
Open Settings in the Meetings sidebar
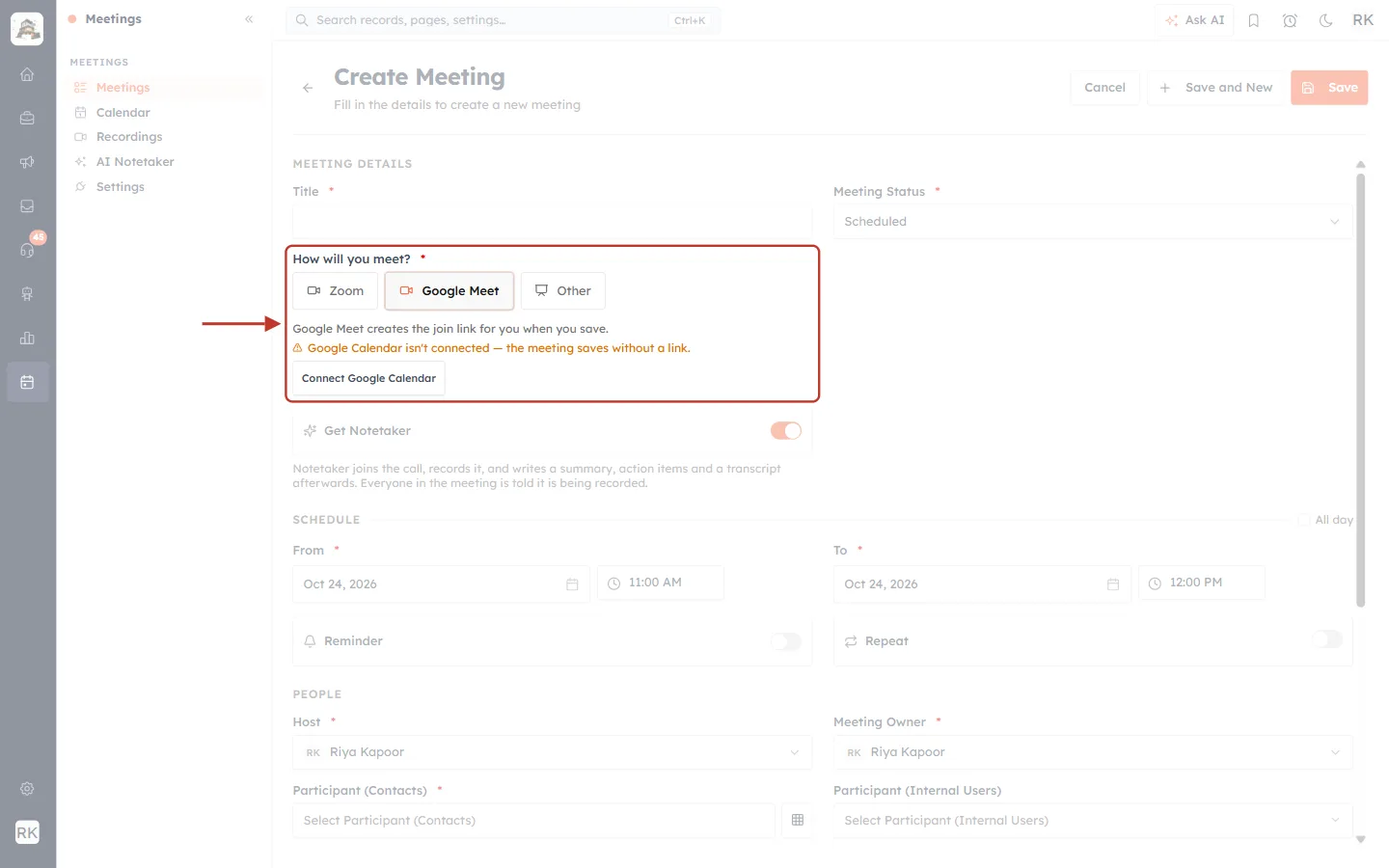pos(120,187)
